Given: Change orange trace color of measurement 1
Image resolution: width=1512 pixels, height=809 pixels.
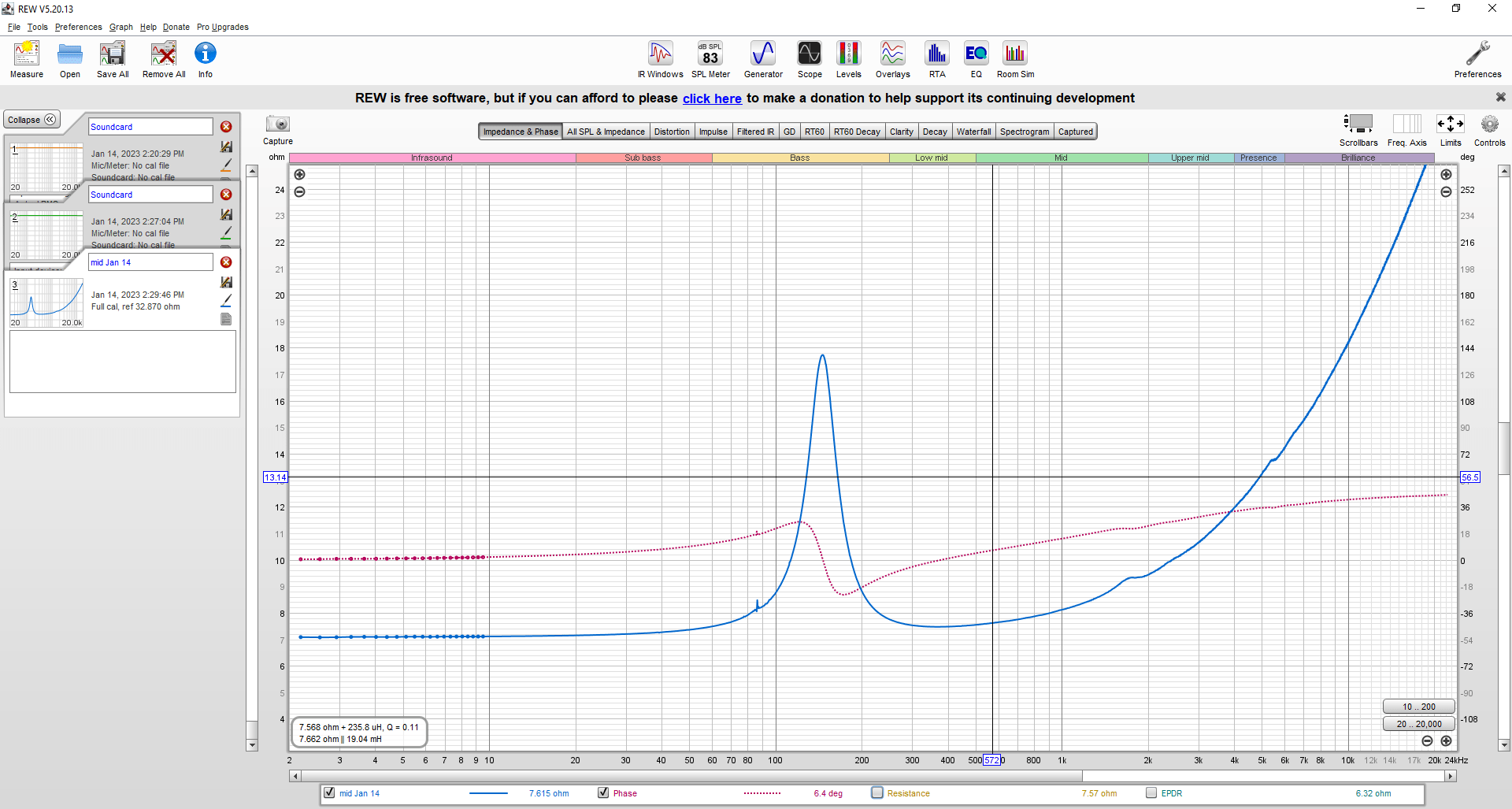Looking at the screenshot, I should tap(226, 165).
